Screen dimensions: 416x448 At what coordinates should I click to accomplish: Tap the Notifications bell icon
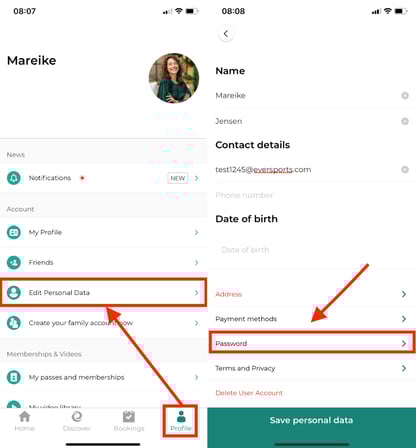tap(14, 178)
